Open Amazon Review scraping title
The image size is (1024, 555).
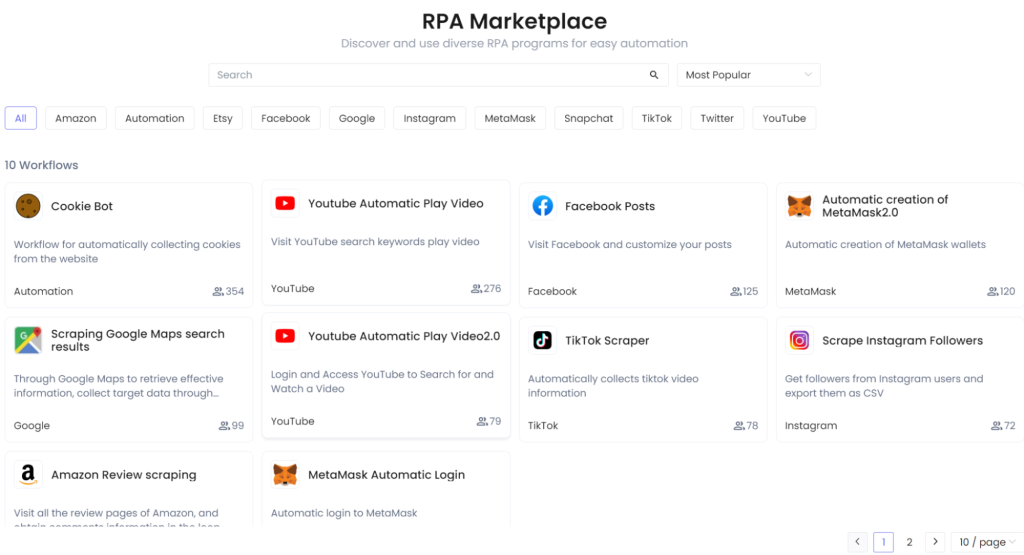click(x=123, y=475)
